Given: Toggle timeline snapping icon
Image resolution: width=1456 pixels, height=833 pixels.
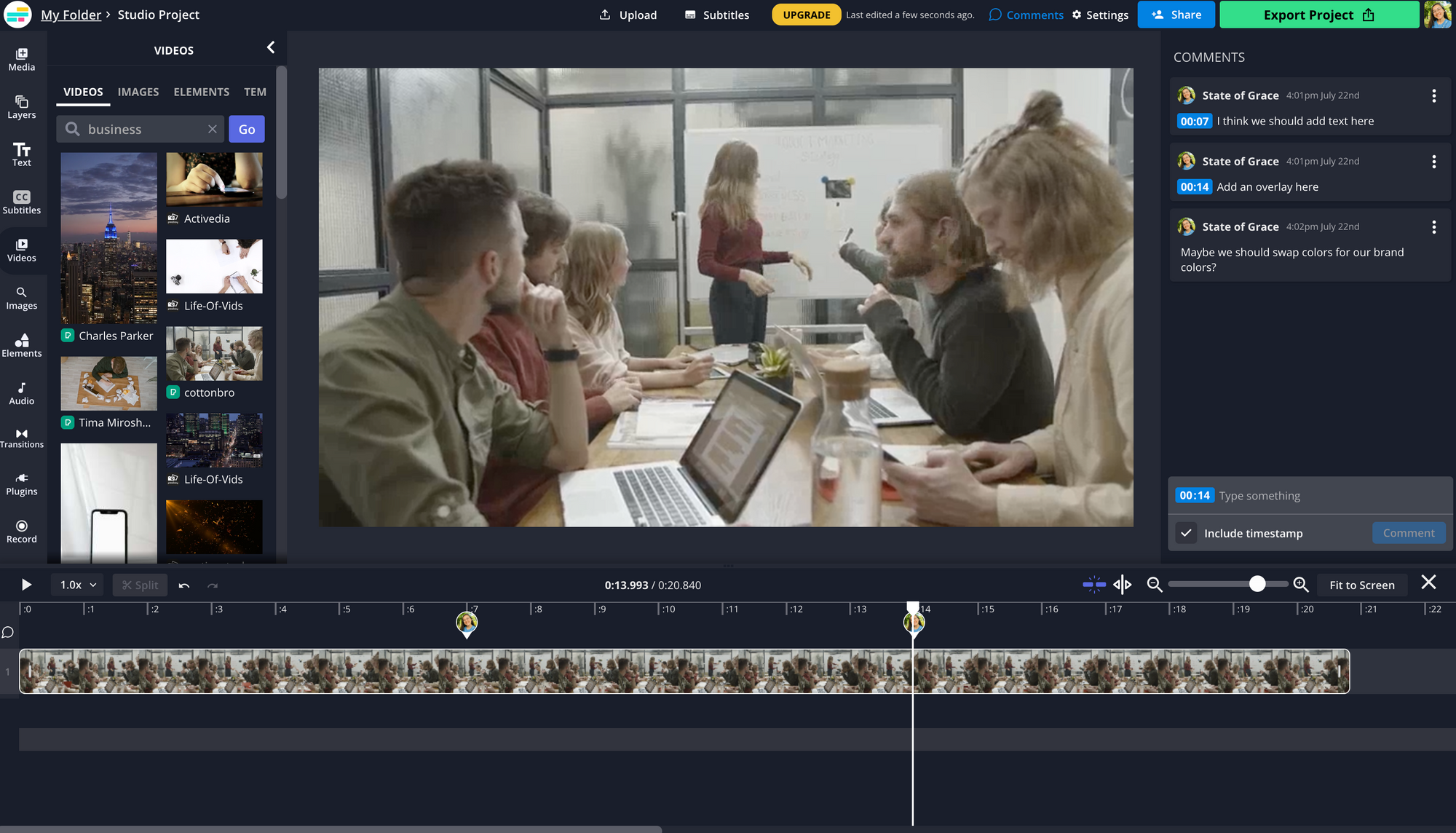Looking at the screenshot, I should (1093, 585).
